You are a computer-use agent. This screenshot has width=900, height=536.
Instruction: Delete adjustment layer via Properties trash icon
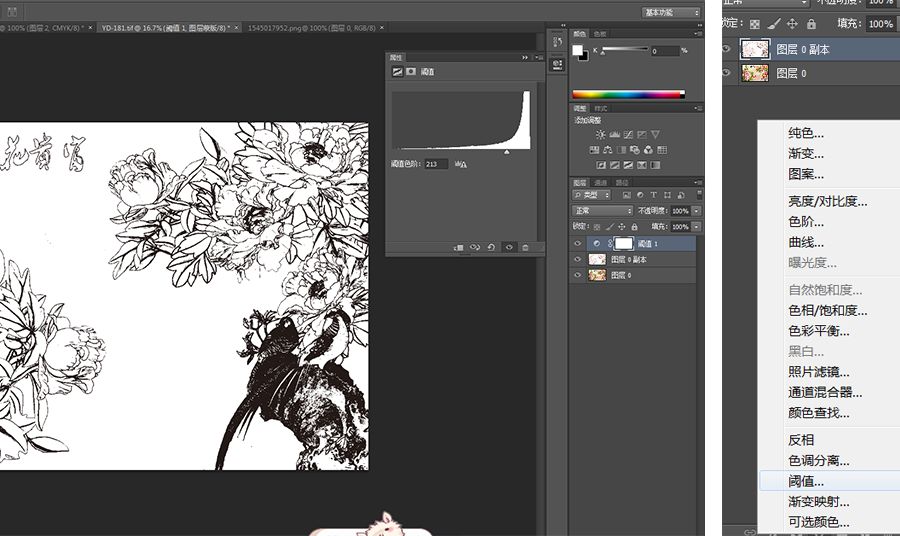[x=525, y=247]
